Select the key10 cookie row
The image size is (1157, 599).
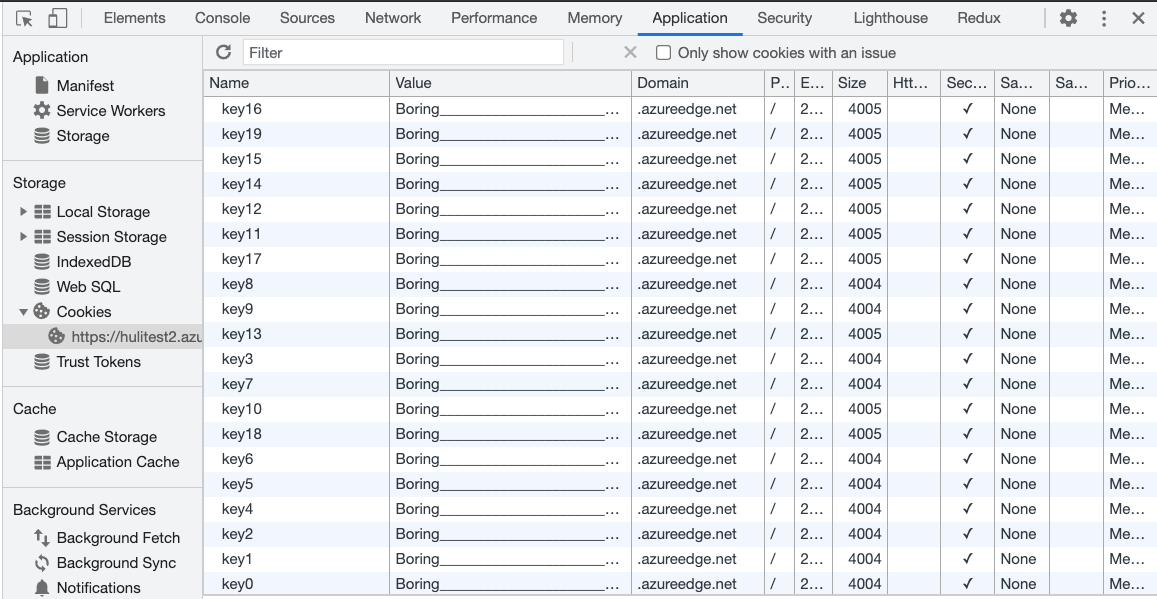tap(680, 409)
